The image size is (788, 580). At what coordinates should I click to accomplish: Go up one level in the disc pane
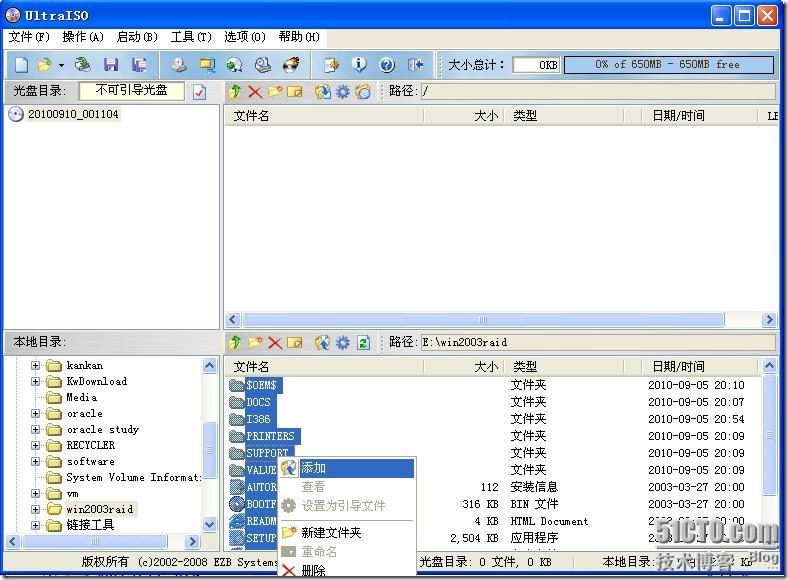(x=235, y=91)
